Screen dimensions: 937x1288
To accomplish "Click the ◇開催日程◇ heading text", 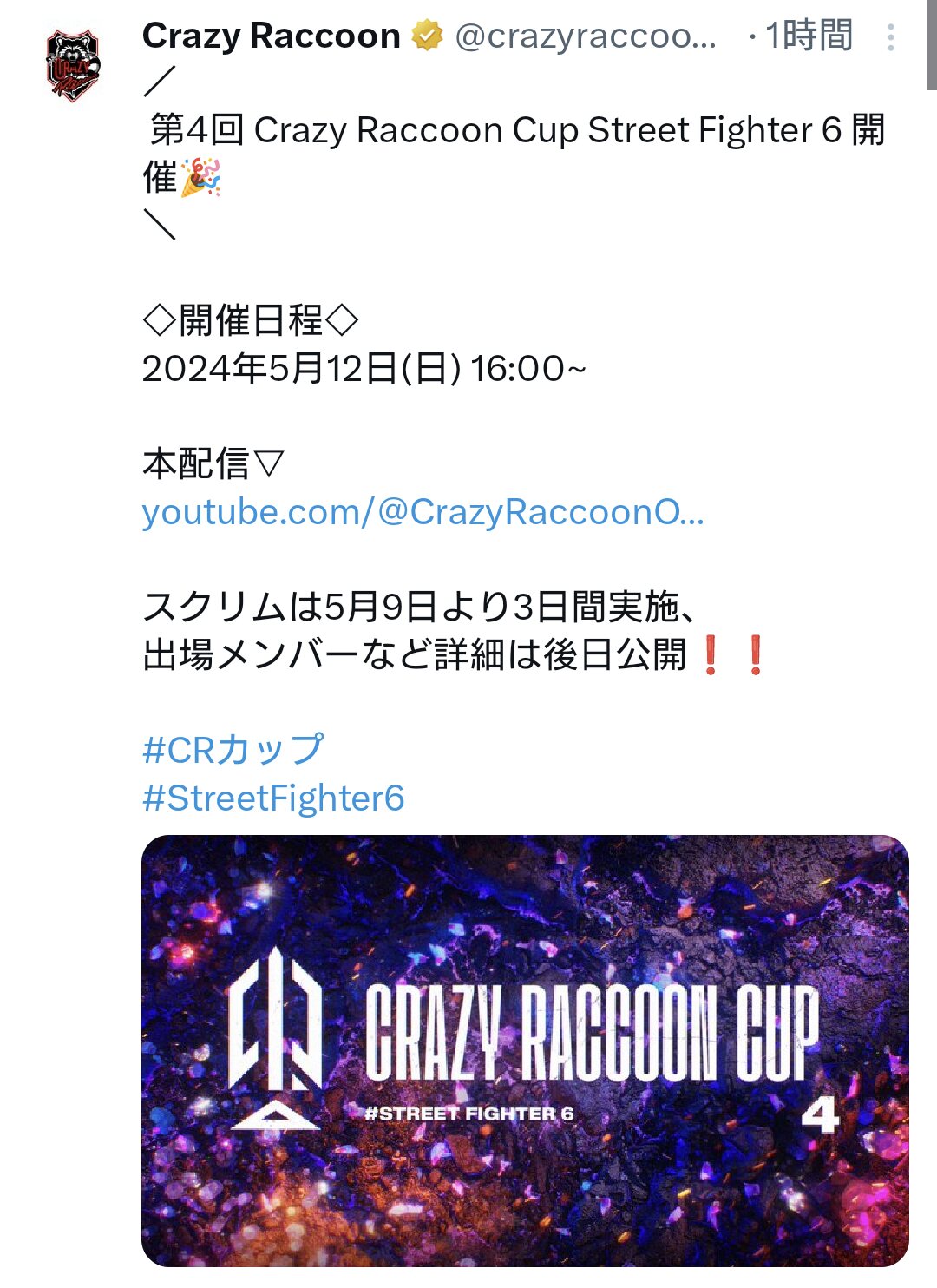I will (250, 320).
